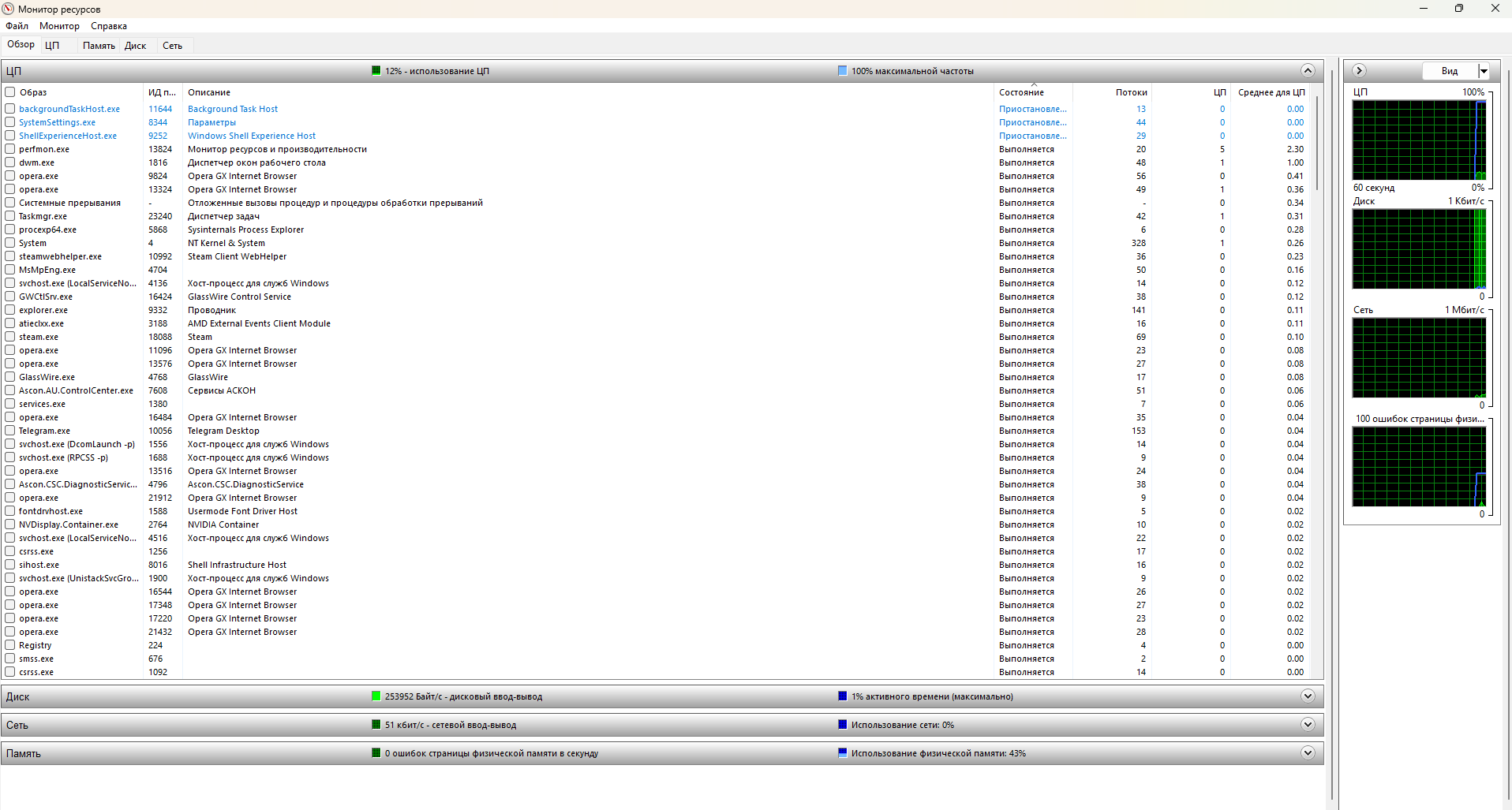1512x810 pixels.
Task: Collapse the right graphs pane with arrow icon
Action: 1359,71
